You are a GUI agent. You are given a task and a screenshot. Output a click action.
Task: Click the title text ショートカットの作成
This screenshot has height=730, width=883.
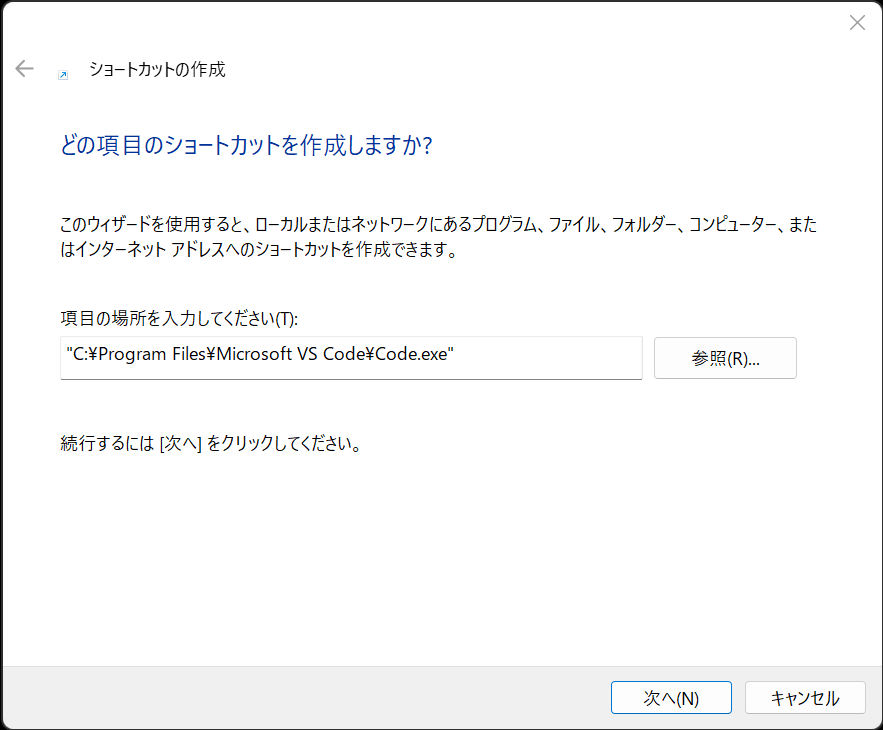click(x=157, y=69)
